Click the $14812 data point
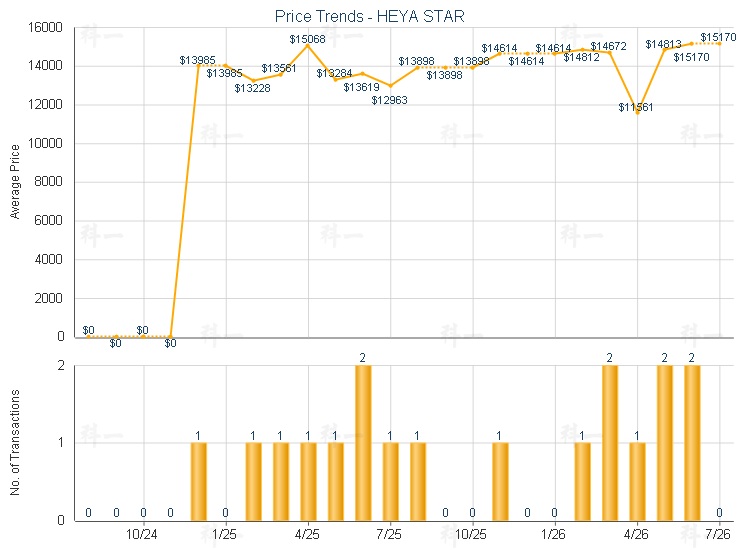740x550 pixels. click(x=582, y=50)
